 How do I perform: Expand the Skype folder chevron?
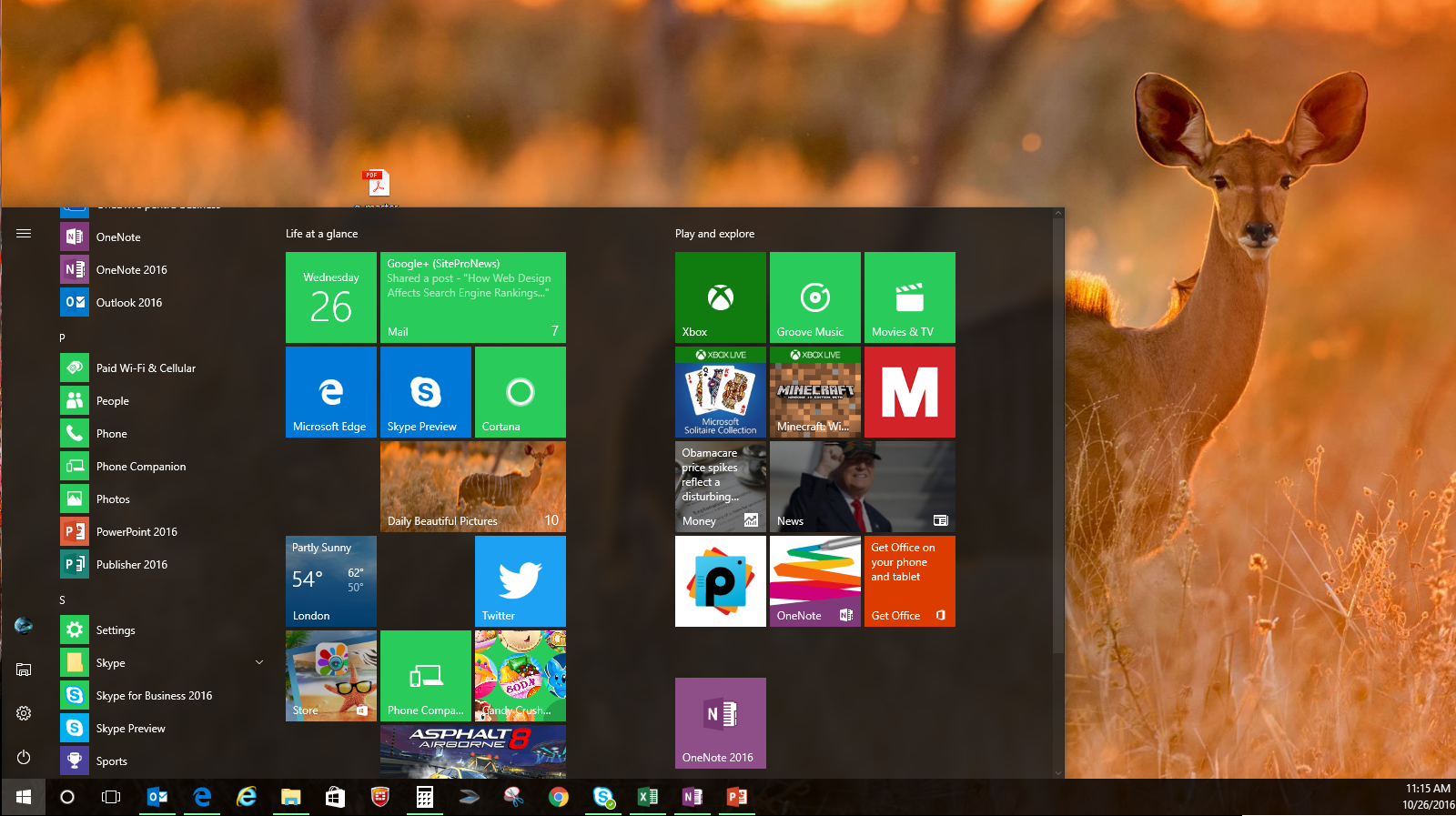pyautogui.click(x=259, y=662)
